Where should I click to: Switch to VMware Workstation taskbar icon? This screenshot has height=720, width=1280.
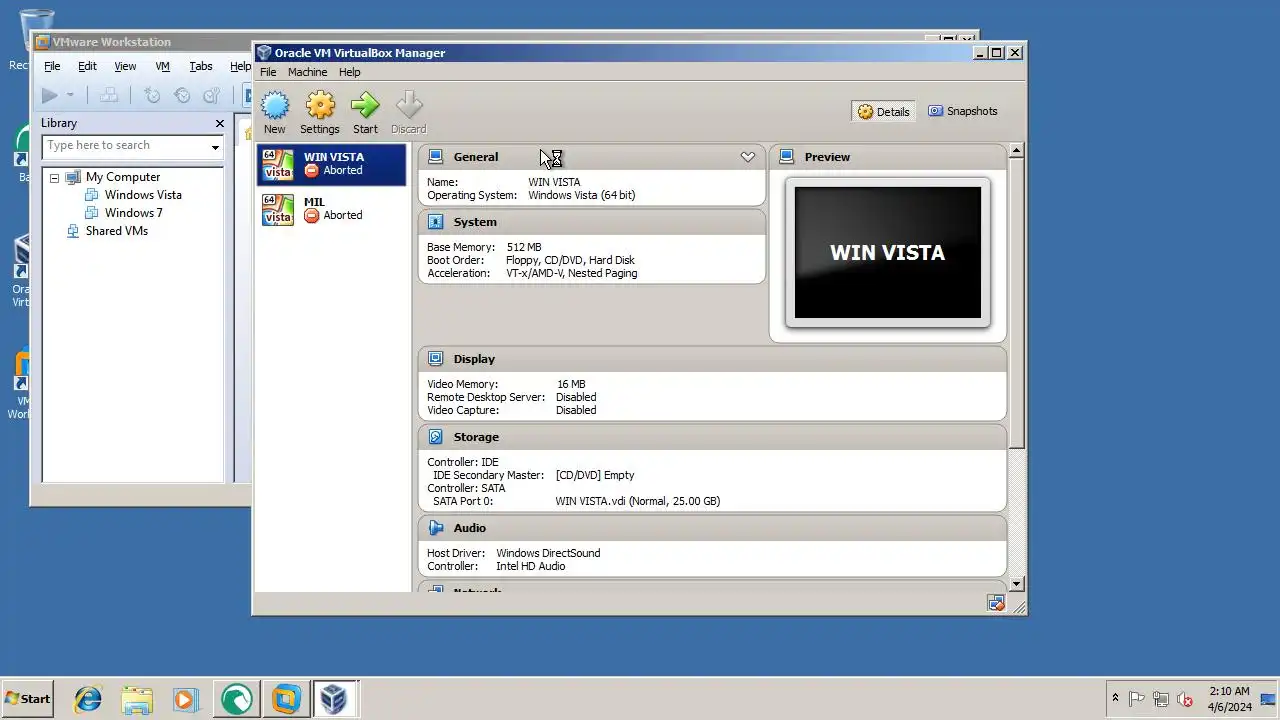point(285,699)
